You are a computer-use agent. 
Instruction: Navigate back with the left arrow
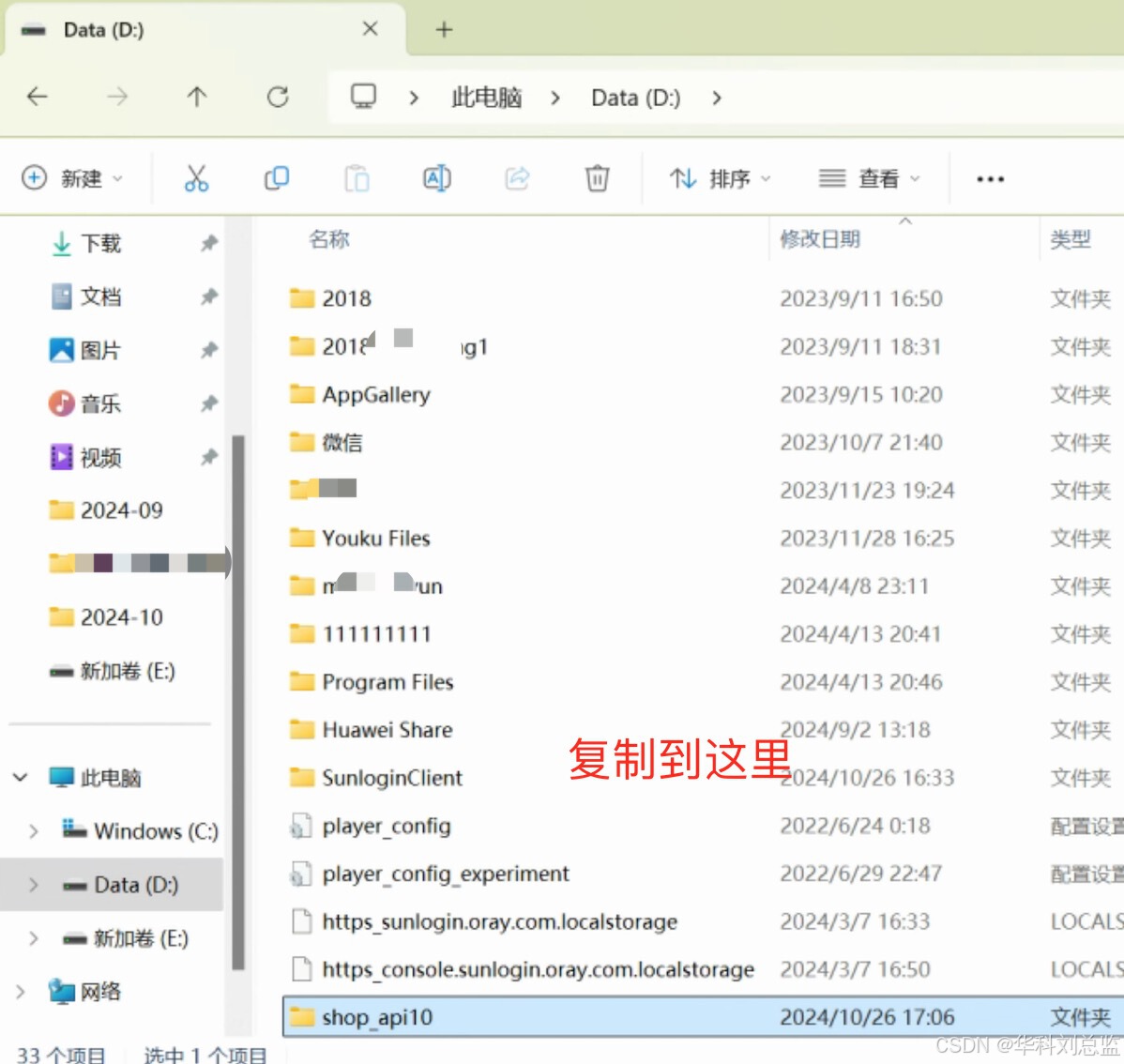(38, 97)
